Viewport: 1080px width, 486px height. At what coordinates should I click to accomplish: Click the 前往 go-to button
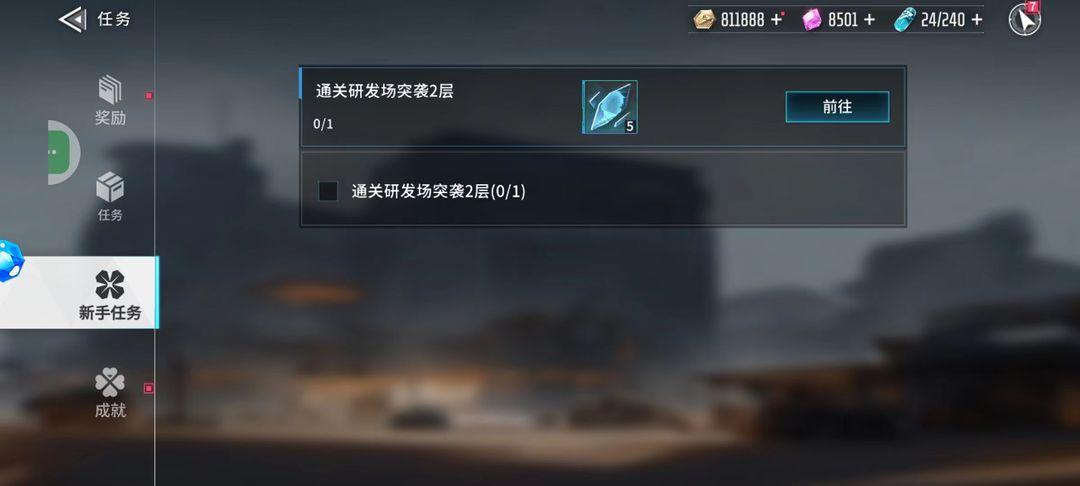tap(838, 107)
